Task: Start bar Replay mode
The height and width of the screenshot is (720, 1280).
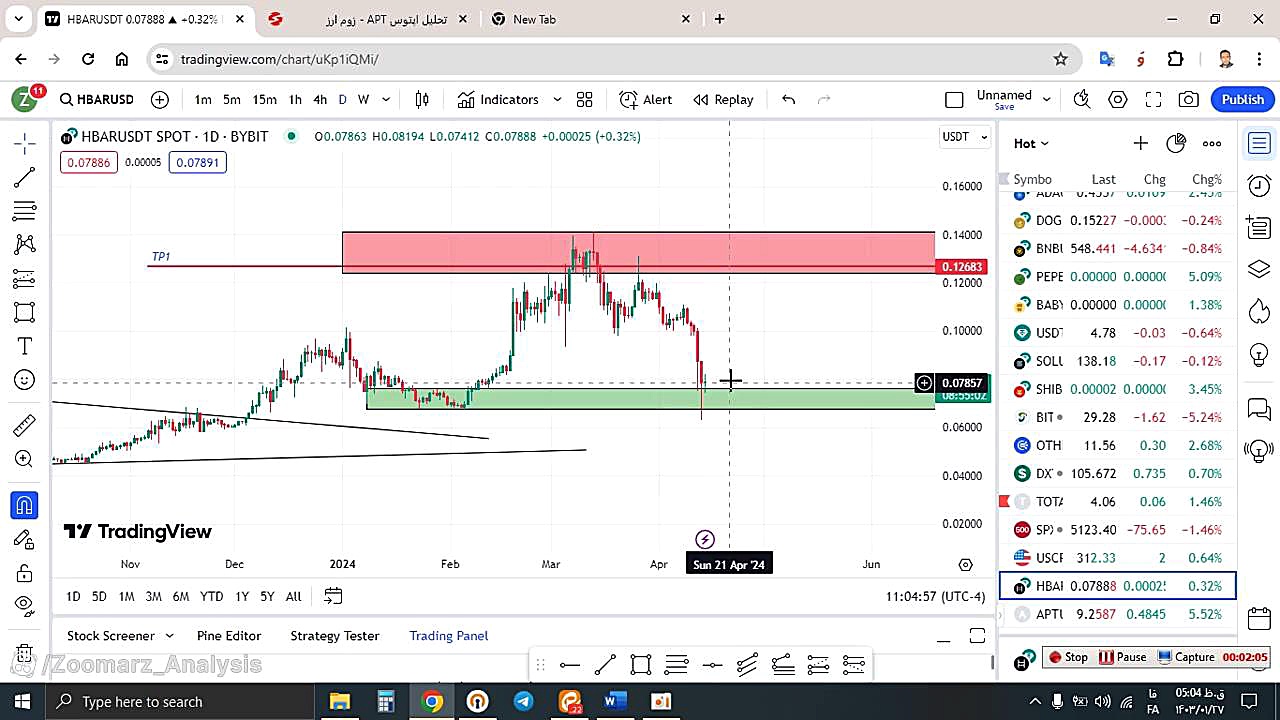Action: pos(724,99)
